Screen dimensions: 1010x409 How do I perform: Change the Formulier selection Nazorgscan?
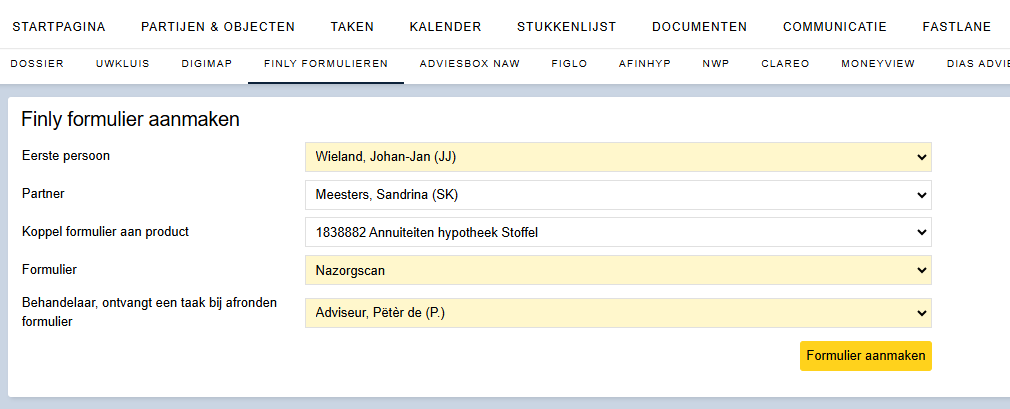click(618, 271)
